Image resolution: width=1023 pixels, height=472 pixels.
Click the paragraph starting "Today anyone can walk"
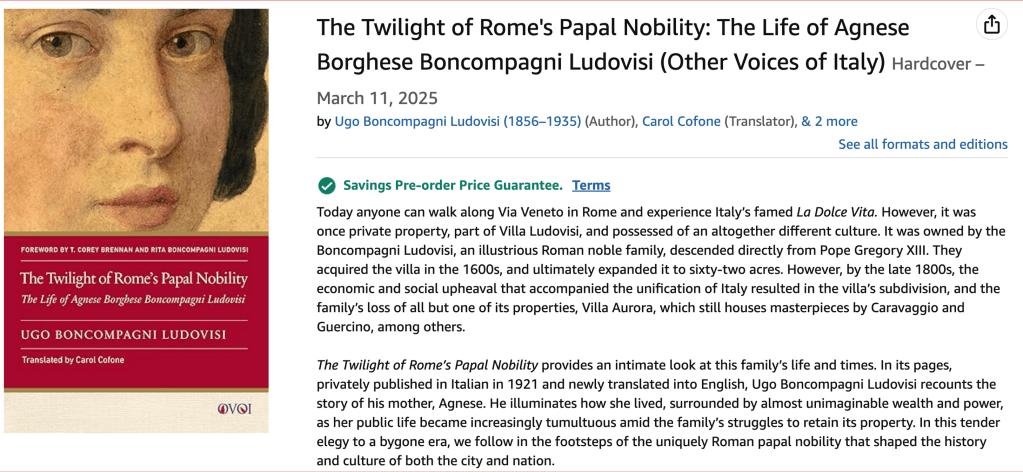click(x=660, y=270)
